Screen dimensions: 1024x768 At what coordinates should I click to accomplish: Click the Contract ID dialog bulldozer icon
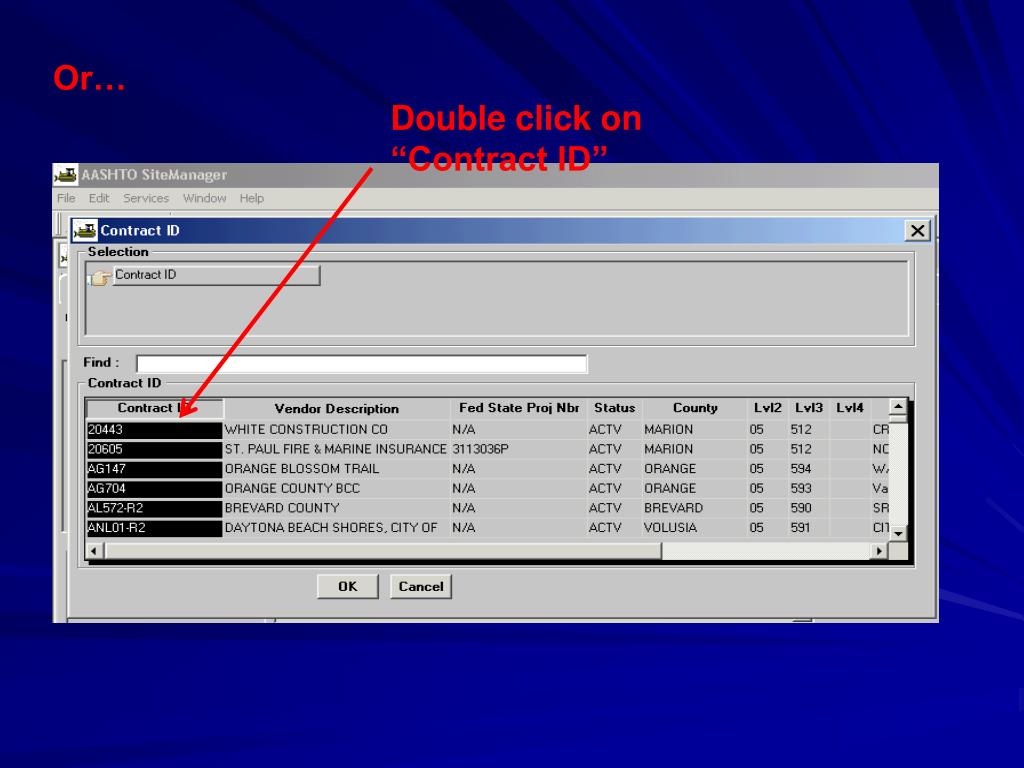tap(85, 231)
